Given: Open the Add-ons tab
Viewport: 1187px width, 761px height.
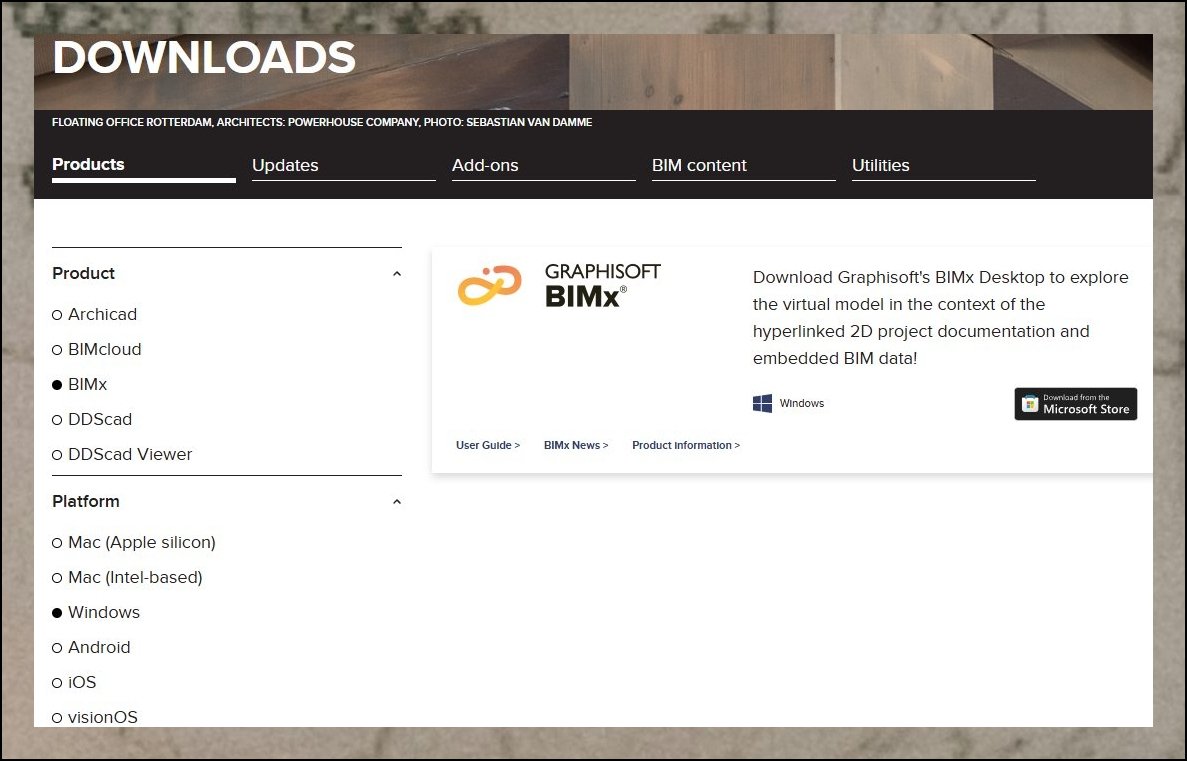Looking at the screenshot, I should point(544,166).
